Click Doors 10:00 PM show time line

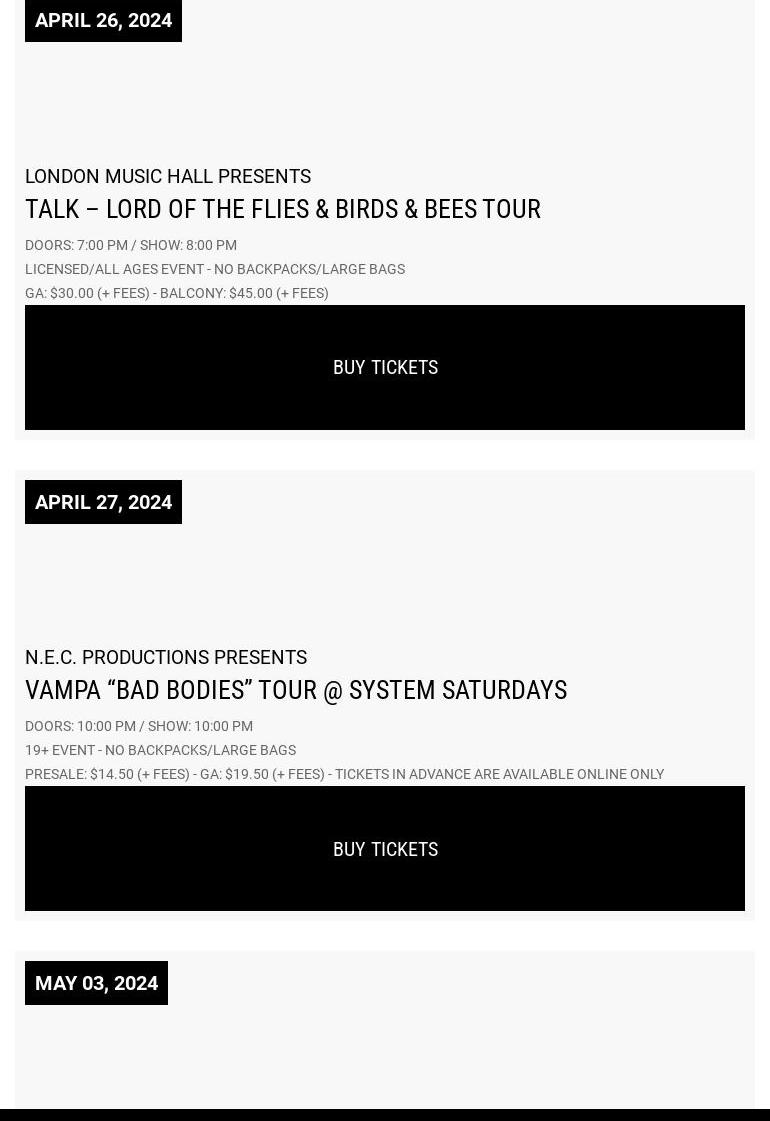tap(139, 726)
